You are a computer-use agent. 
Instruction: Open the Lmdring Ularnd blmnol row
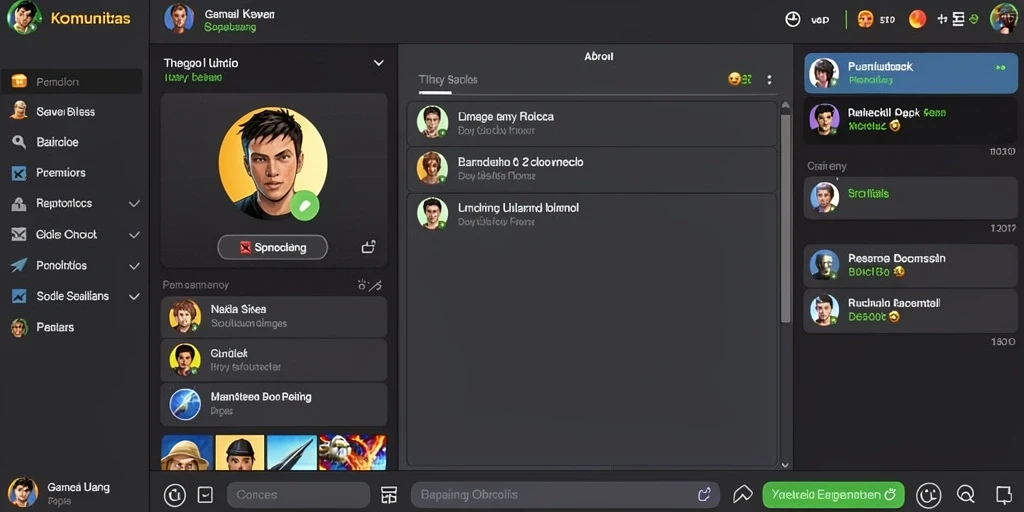point(592,214)
